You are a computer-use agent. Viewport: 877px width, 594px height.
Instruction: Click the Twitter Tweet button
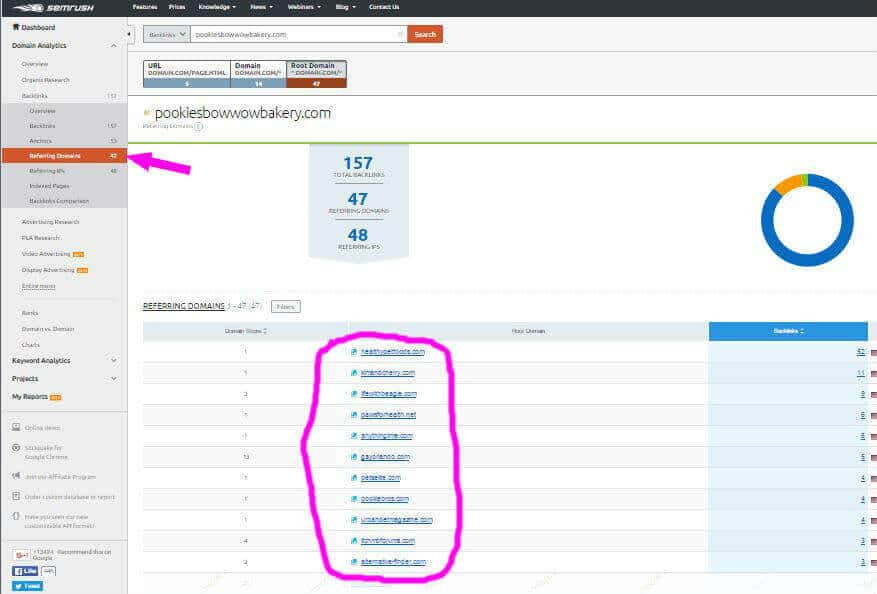click(x=27, y=586)
